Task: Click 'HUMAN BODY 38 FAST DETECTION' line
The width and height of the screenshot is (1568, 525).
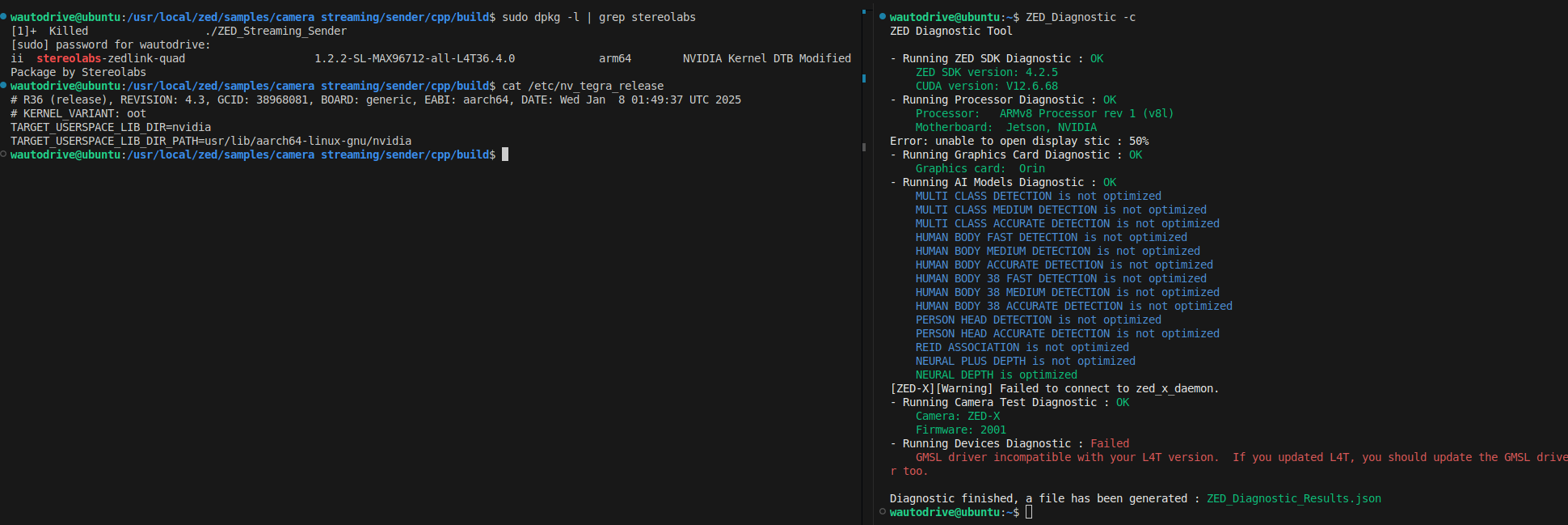Action: 1061,278
